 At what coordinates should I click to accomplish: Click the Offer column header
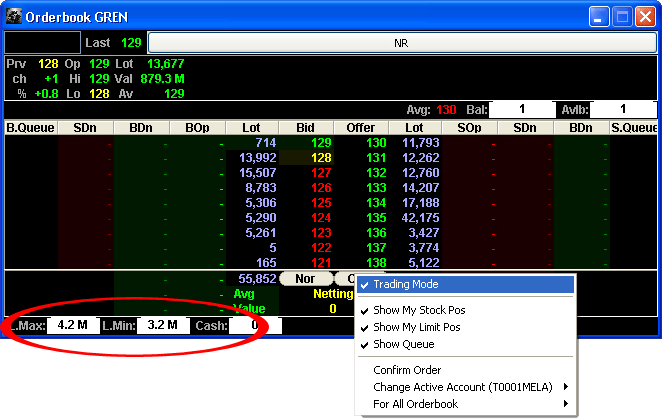point(361,128)
